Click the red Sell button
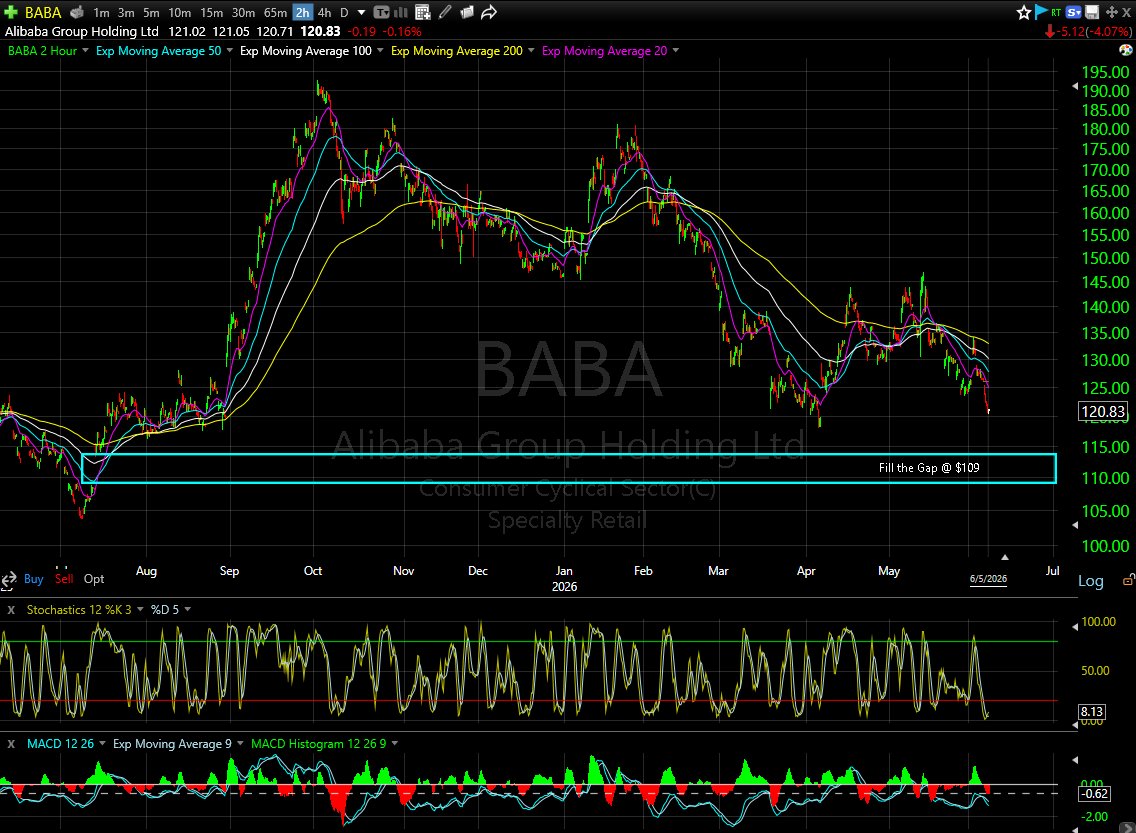The width and height of the screenshot is (1136, 833). [x=64, y=579]
